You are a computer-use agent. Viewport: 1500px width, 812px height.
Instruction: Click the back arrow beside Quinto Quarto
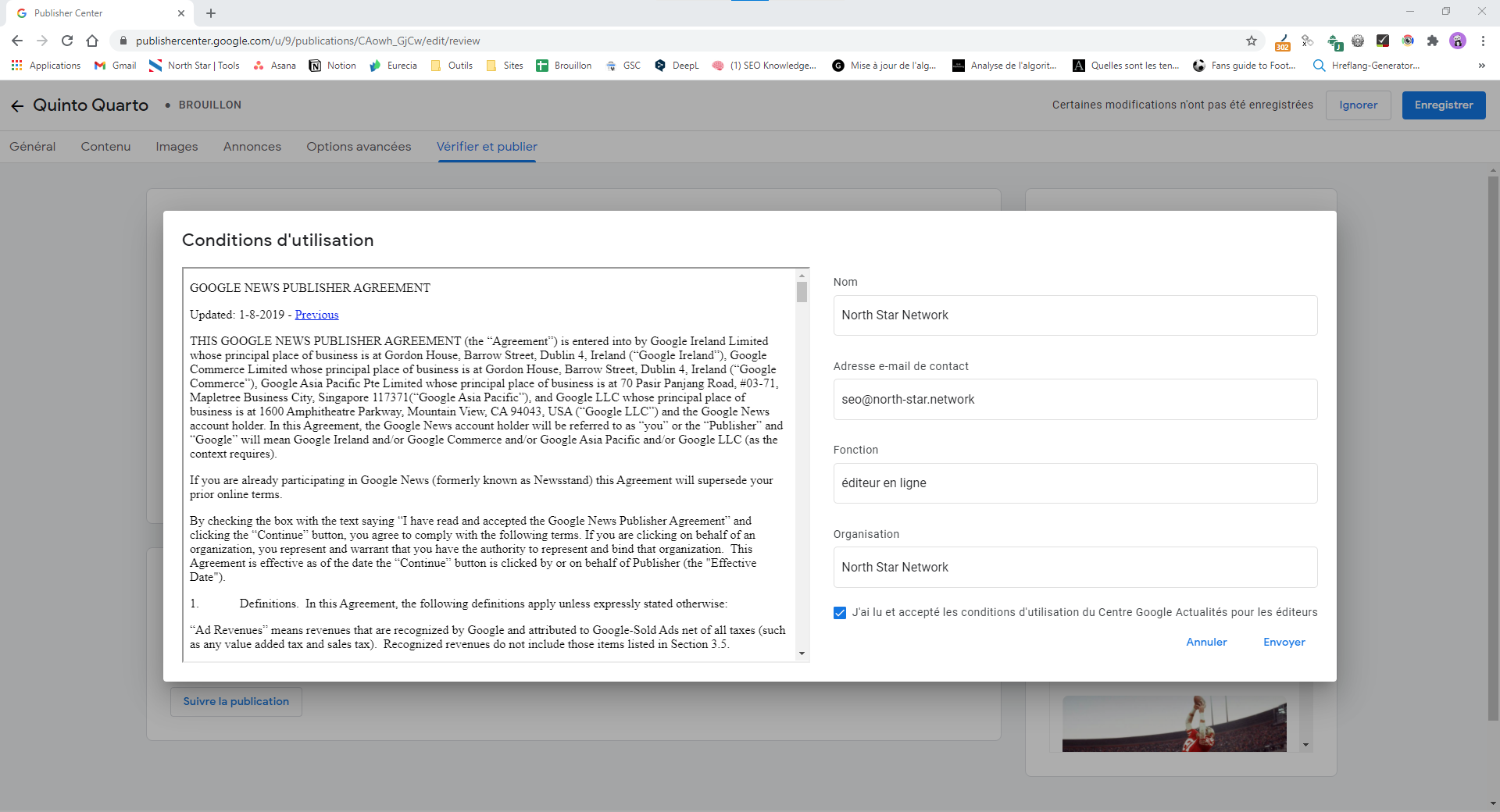tap(17, 105)
